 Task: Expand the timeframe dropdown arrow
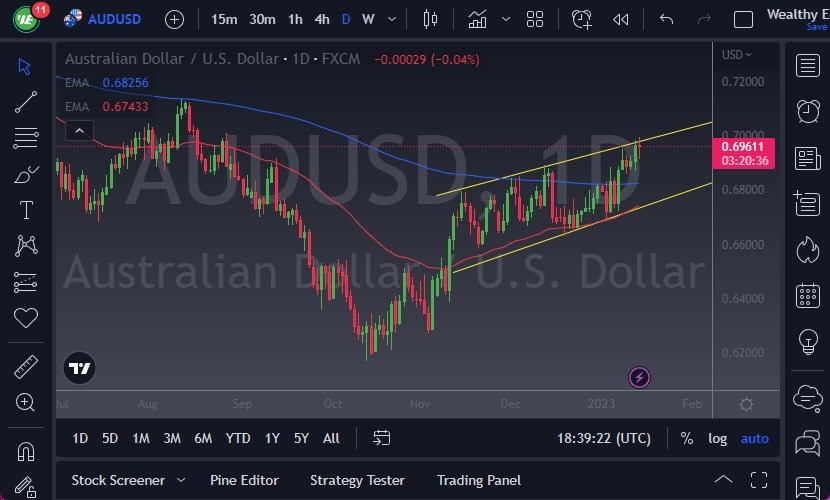[392, 20]
